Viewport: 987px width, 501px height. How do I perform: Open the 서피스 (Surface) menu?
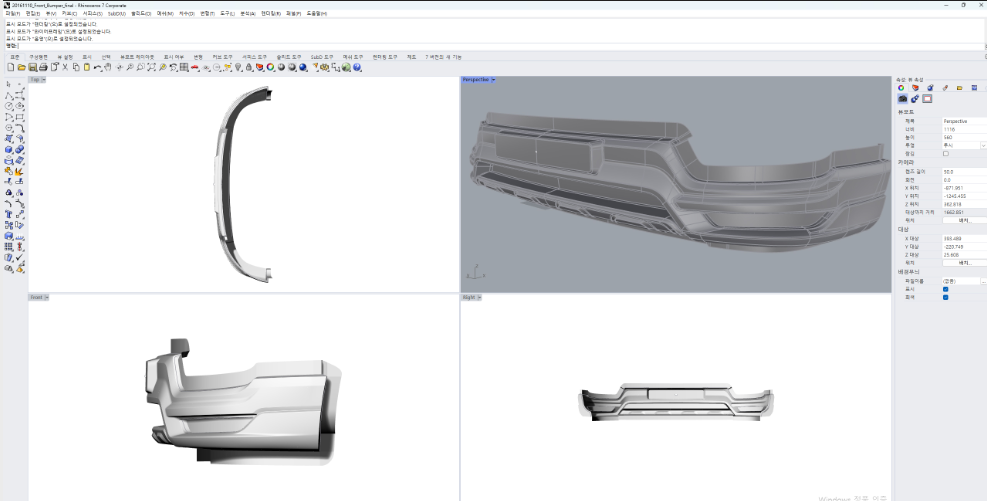93,13
